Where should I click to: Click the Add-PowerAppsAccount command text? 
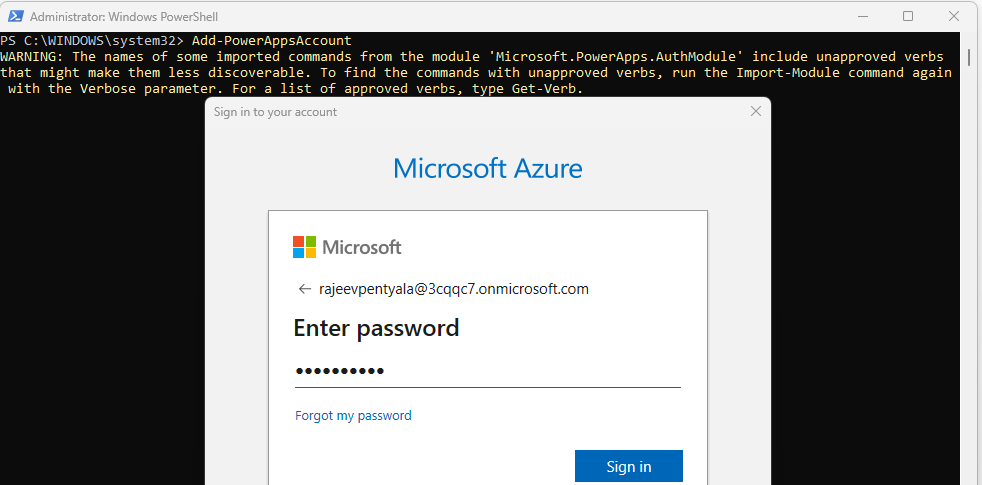tap(272, 41)
